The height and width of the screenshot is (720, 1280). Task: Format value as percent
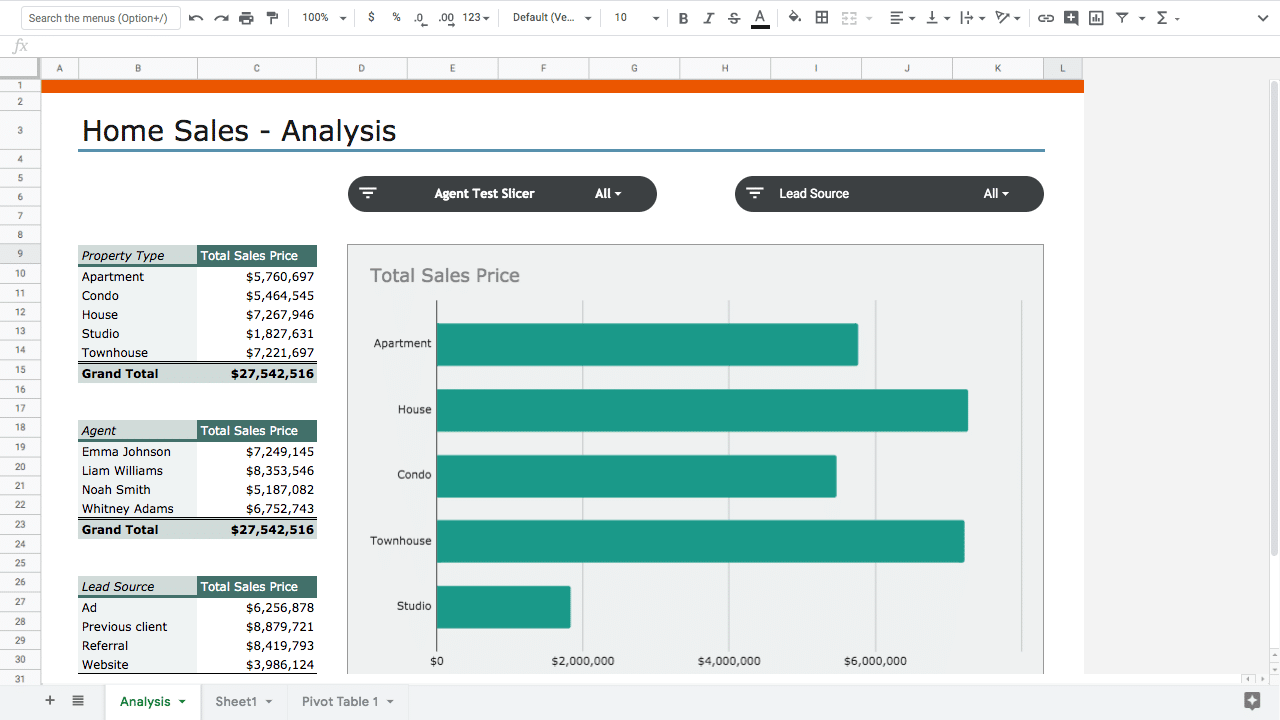[394, 17]
